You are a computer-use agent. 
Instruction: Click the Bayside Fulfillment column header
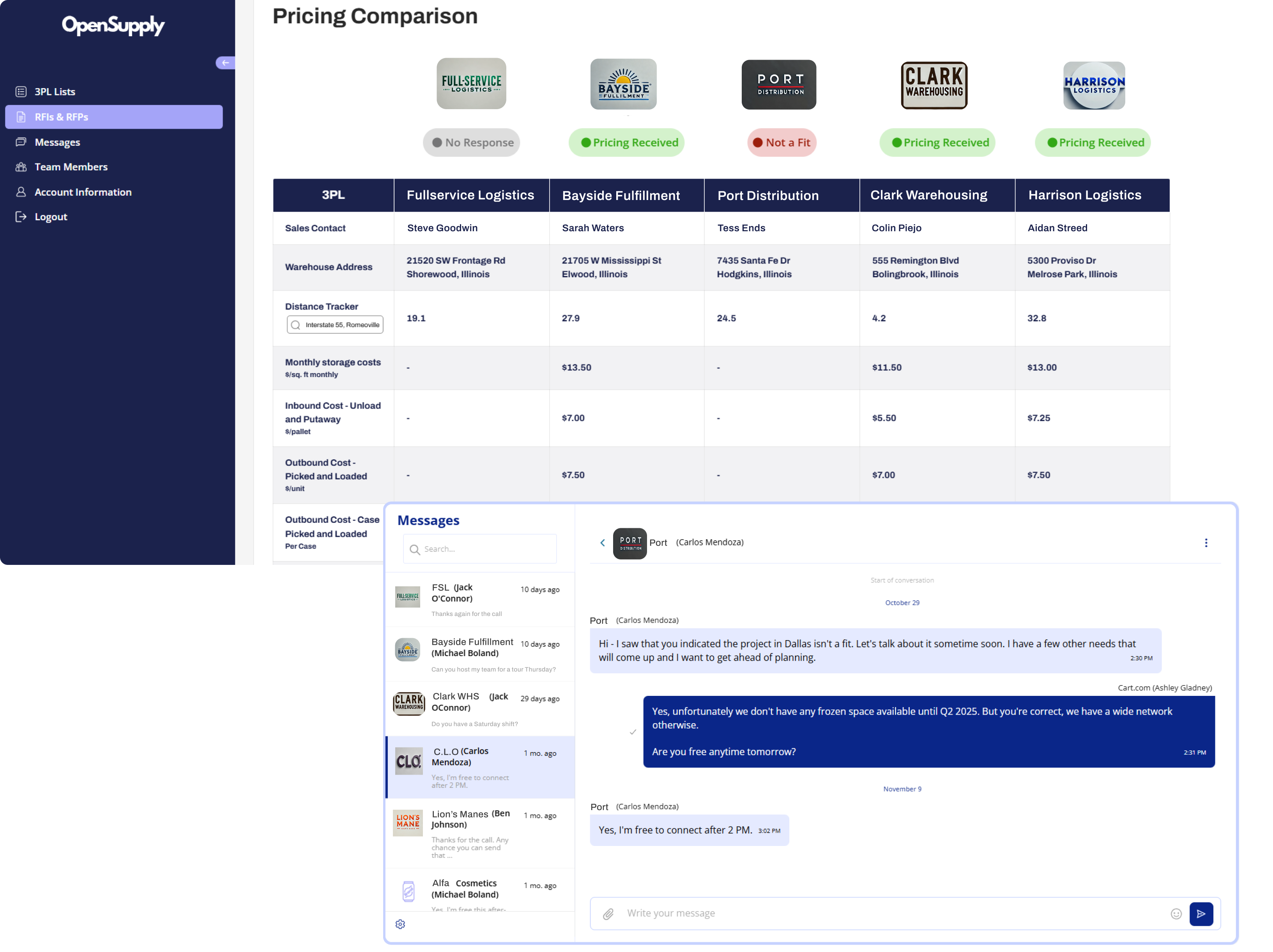pos(627,195)
